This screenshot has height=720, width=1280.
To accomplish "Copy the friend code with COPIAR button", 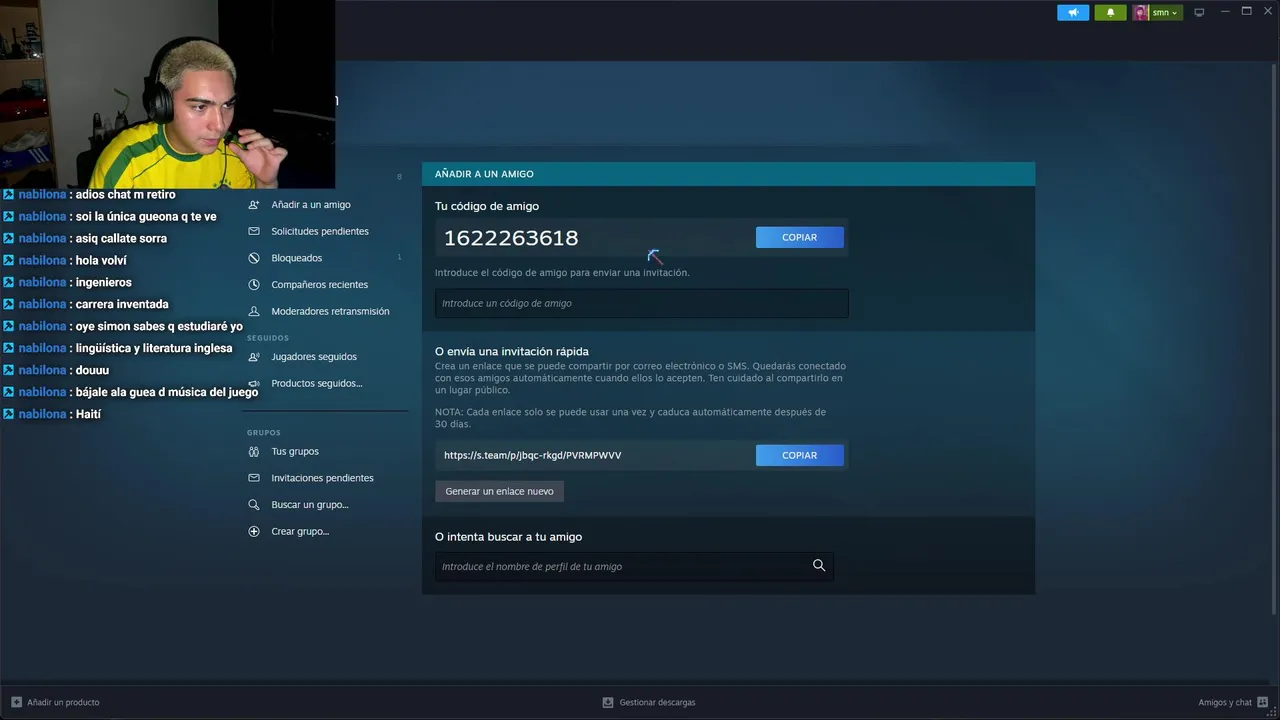I will click(x=800, y=237).
